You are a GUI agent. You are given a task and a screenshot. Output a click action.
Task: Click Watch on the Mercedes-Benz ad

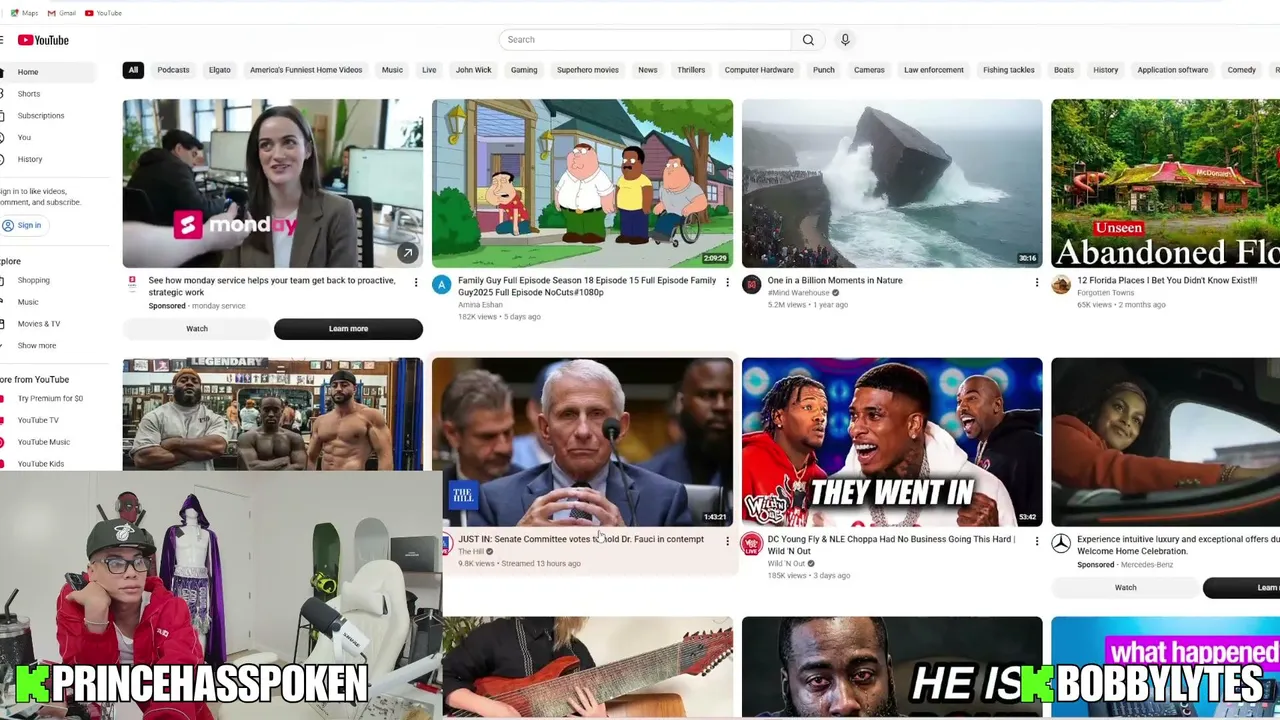[1126, 588]
